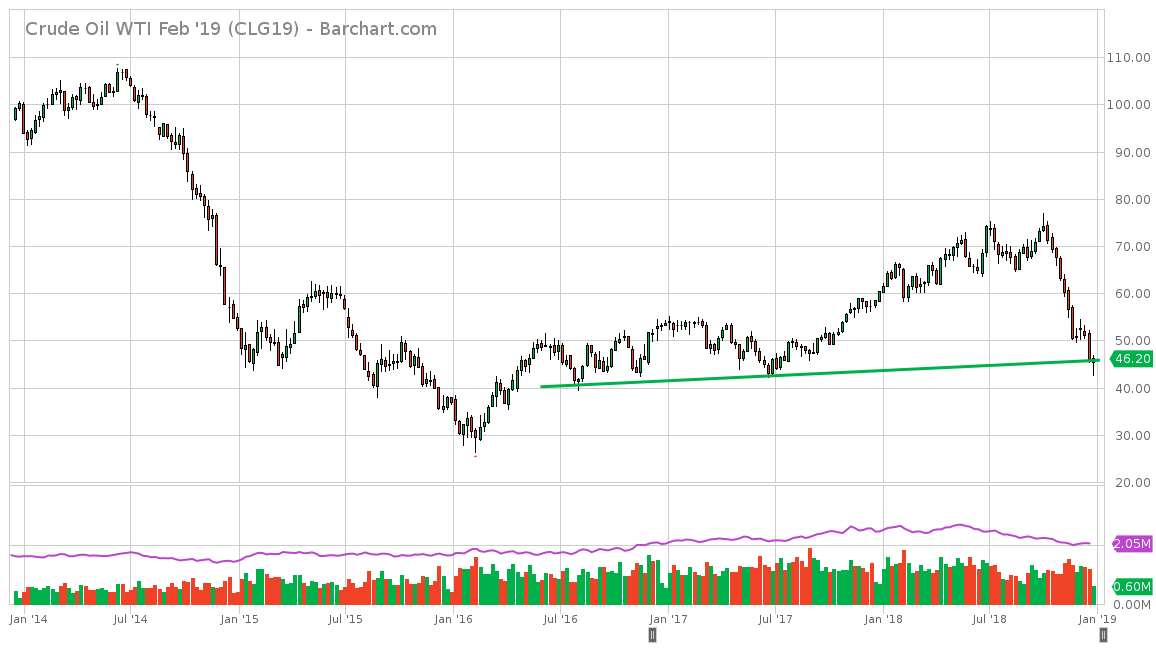
Task: Select the green high marker above the 2014 peak
Action: click(x=118, y=65)
